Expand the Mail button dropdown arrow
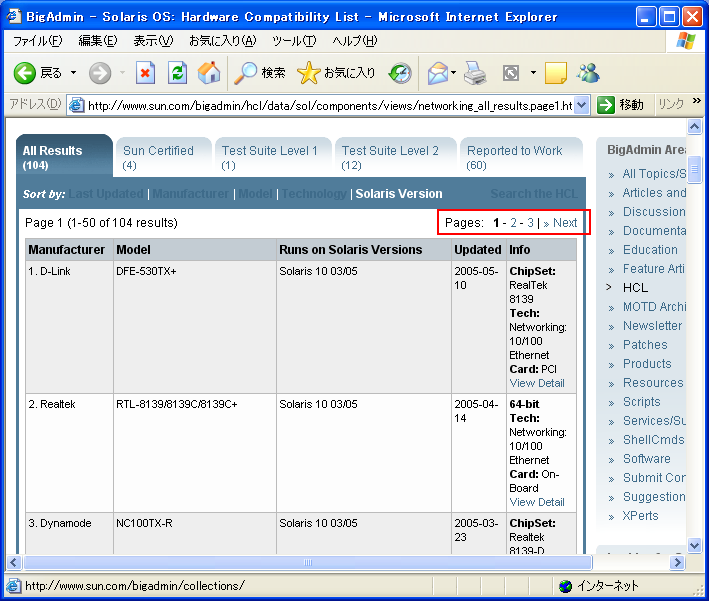 click(454, 73)
